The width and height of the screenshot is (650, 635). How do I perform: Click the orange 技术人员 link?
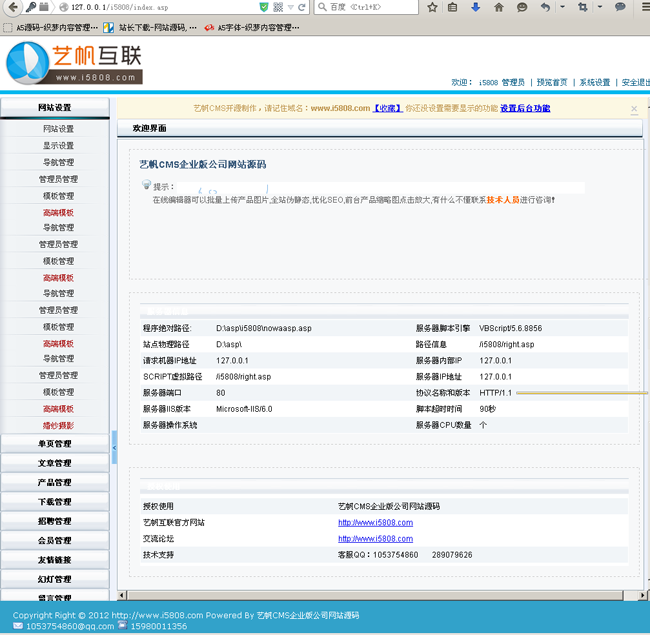pyautogui.click(x=503, y=200)
